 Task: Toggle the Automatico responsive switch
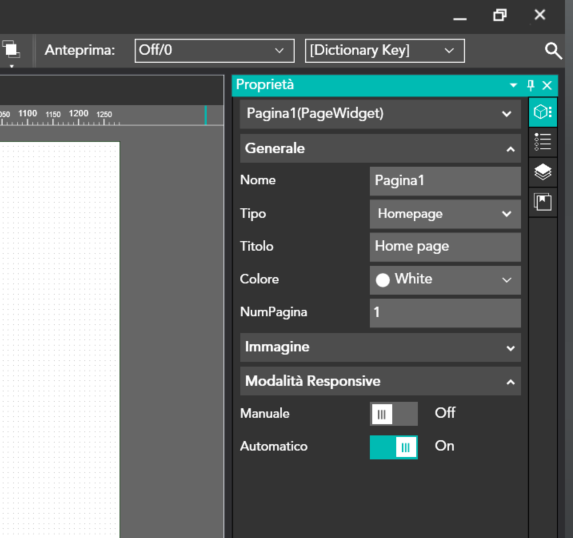(394, 447)
